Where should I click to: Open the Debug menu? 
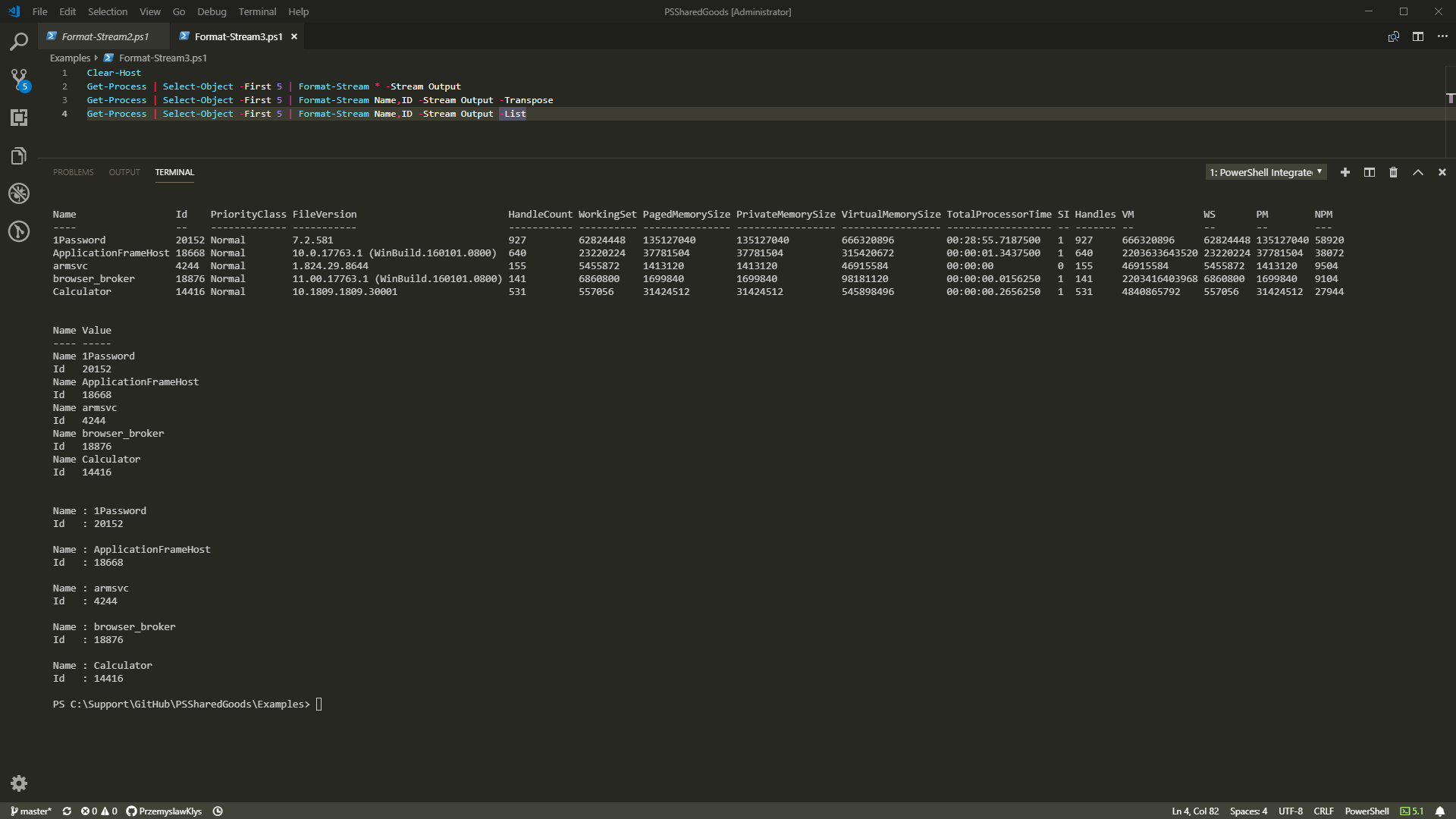(212, 11)
